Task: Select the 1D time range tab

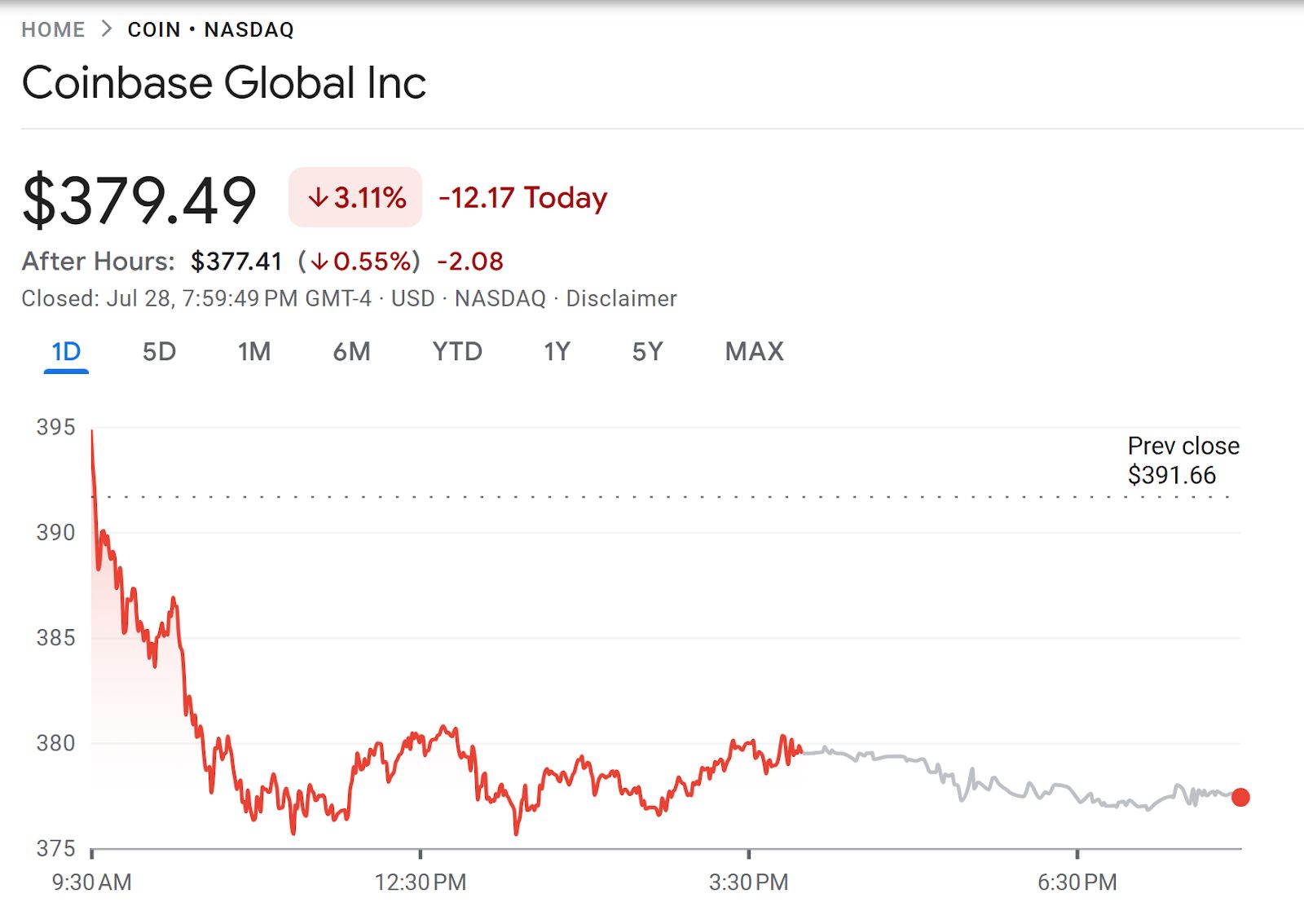Action: [66, 351]
